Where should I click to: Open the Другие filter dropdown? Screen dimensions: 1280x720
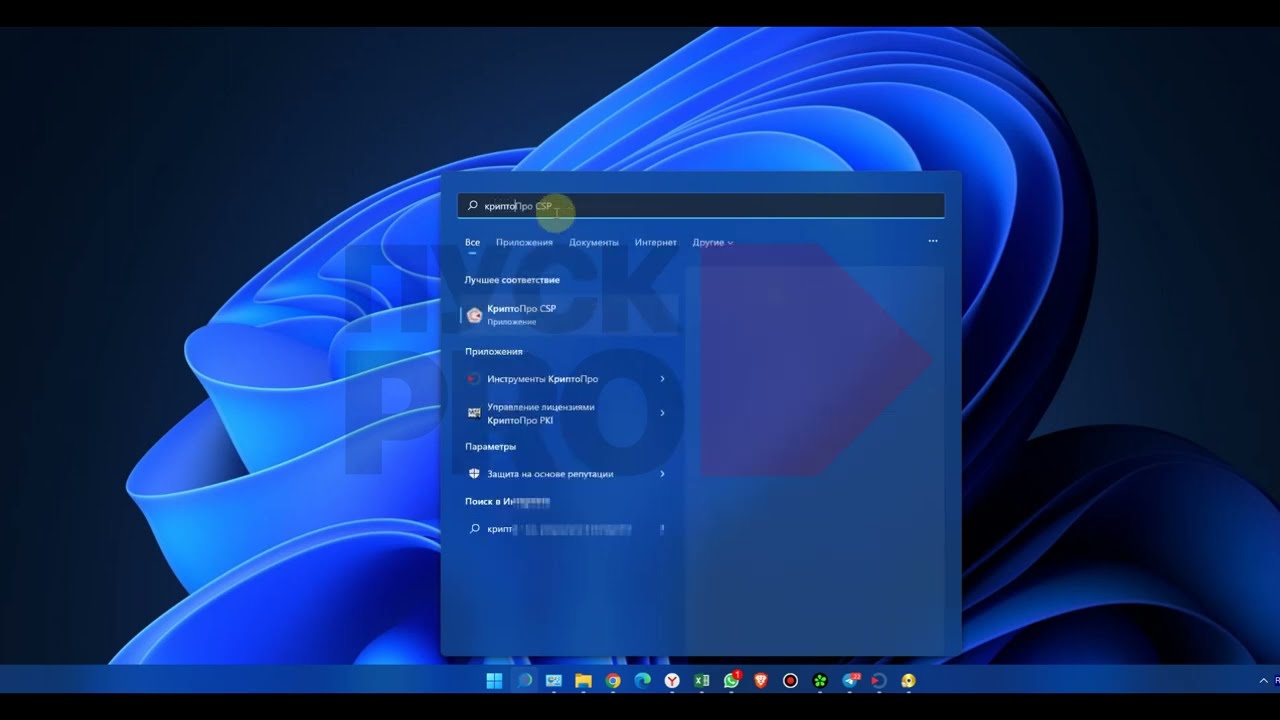pyautogui.click(x=713, y=242)
